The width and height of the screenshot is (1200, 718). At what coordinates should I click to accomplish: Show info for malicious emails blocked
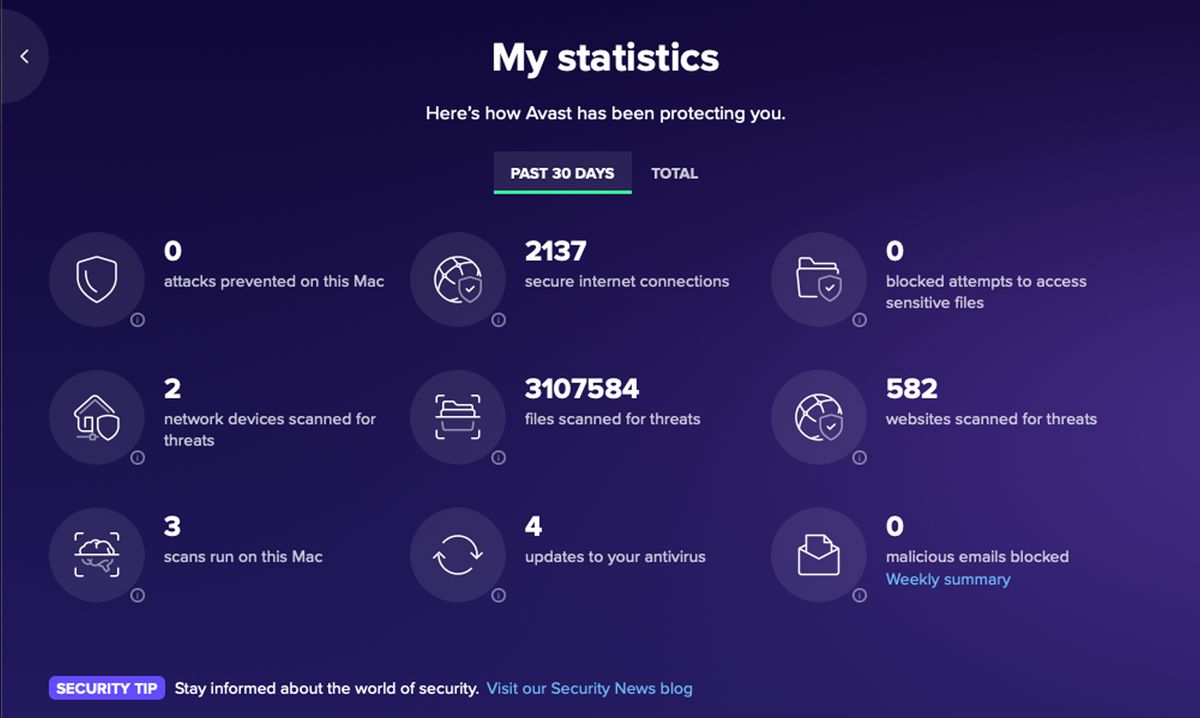point(858,595)
